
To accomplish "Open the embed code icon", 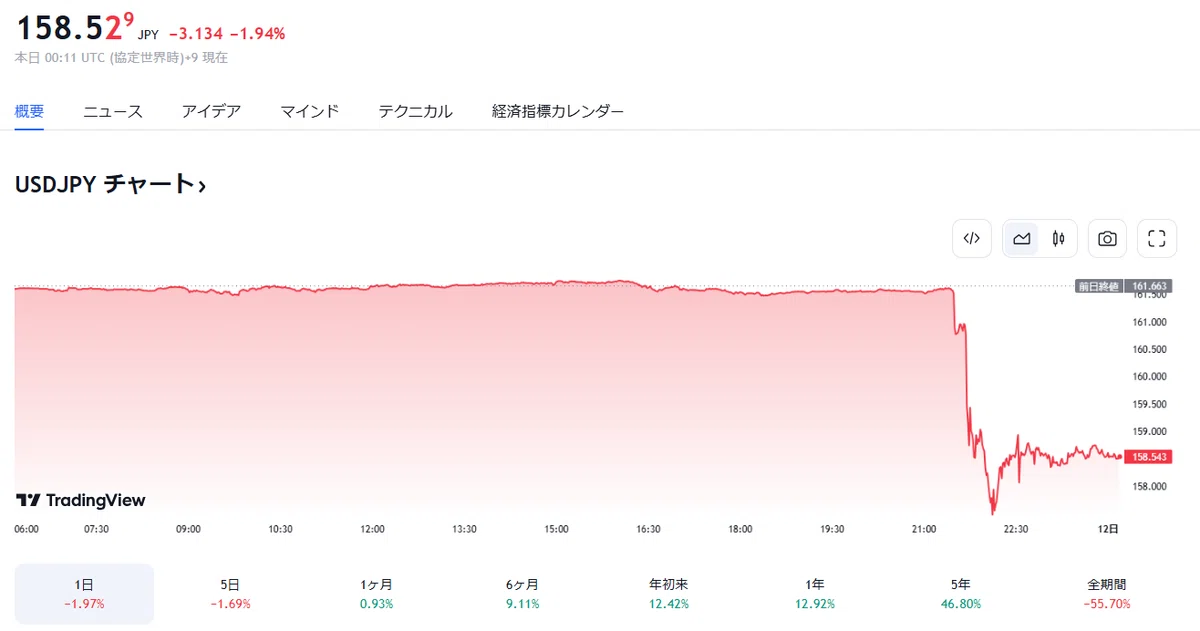I will pyautogui.click(x=971, y=238).
